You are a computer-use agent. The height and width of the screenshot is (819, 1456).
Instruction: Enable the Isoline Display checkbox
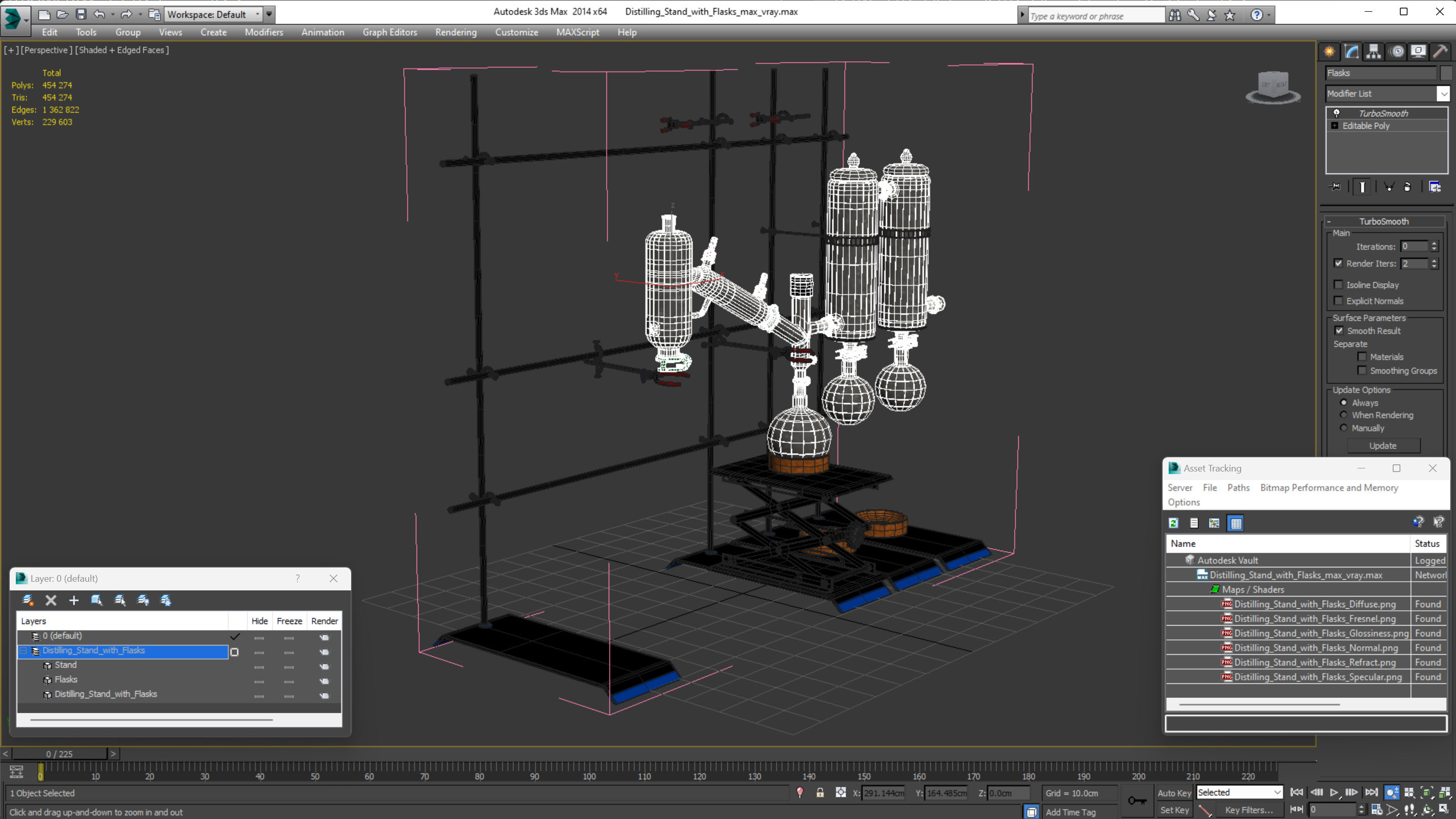tap(1339, 284)
